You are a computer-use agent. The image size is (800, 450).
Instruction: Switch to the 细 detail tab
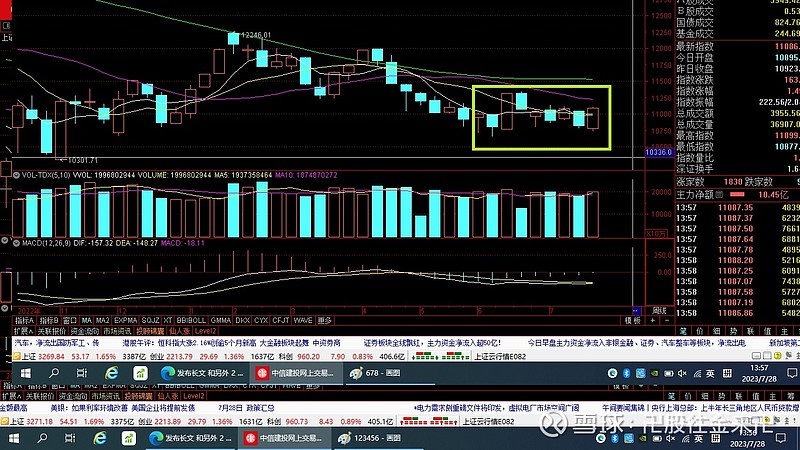(x=717, y=331)
